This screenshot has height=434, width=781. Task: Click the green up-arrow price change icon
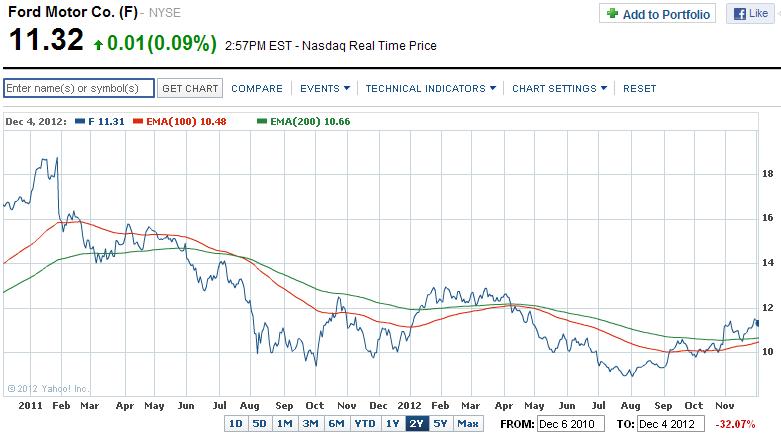[x=98, y=45]
